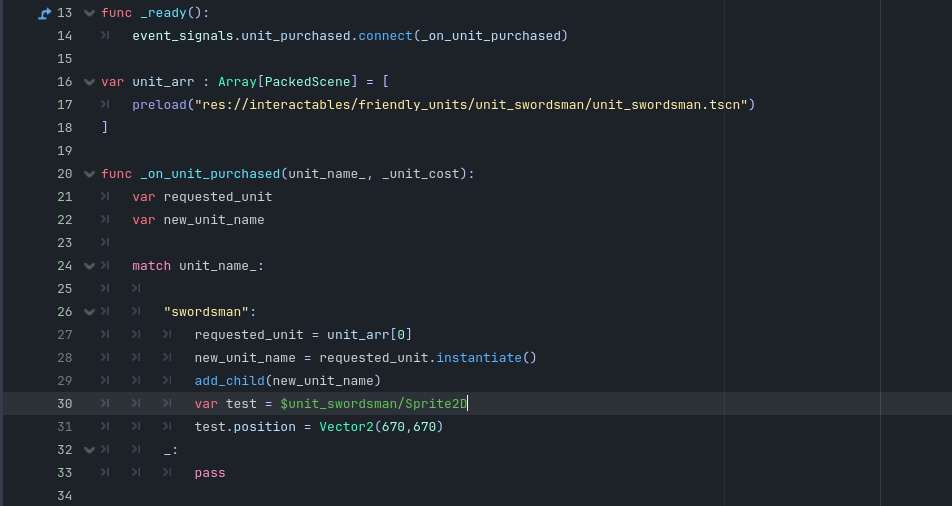
Task: Collapse the "swordsman" match case
Action: click(x=90, y=312)
